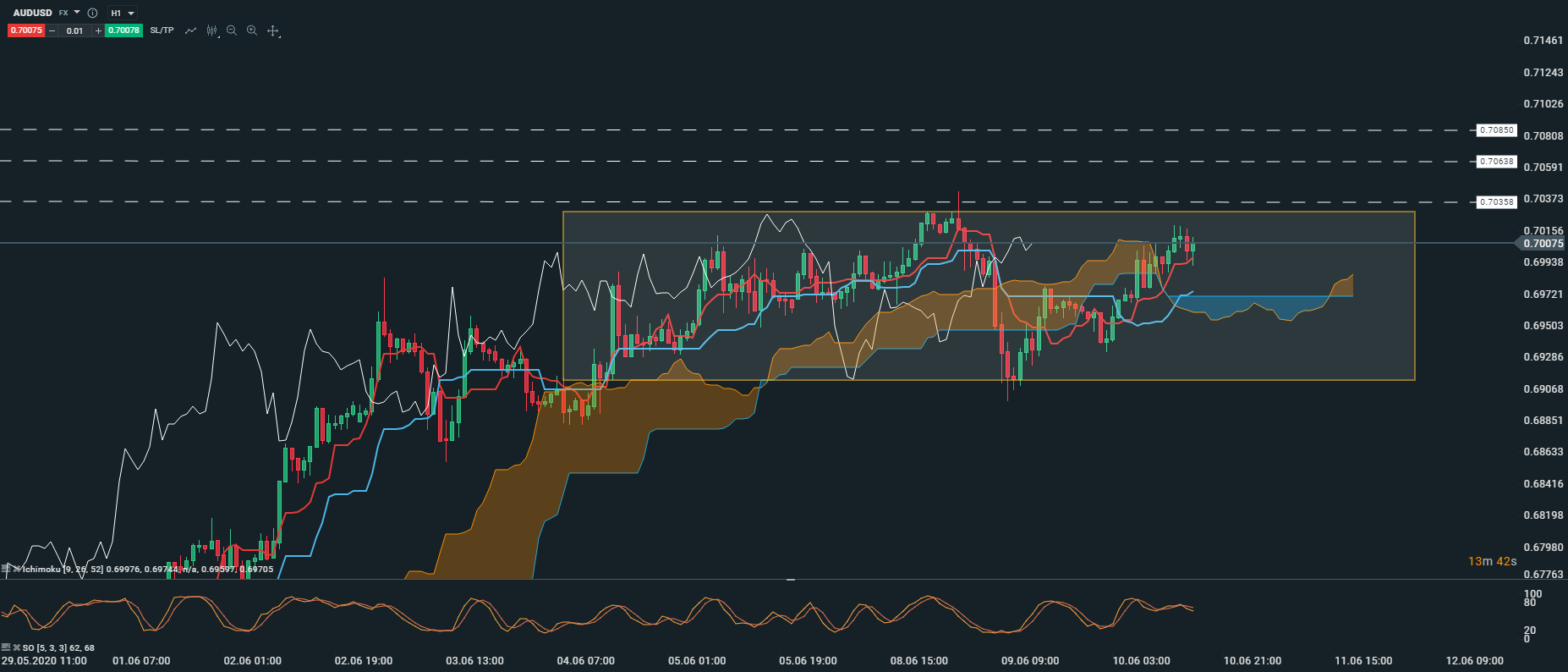Open the chart type candlestick icon

tap(211, 30)
